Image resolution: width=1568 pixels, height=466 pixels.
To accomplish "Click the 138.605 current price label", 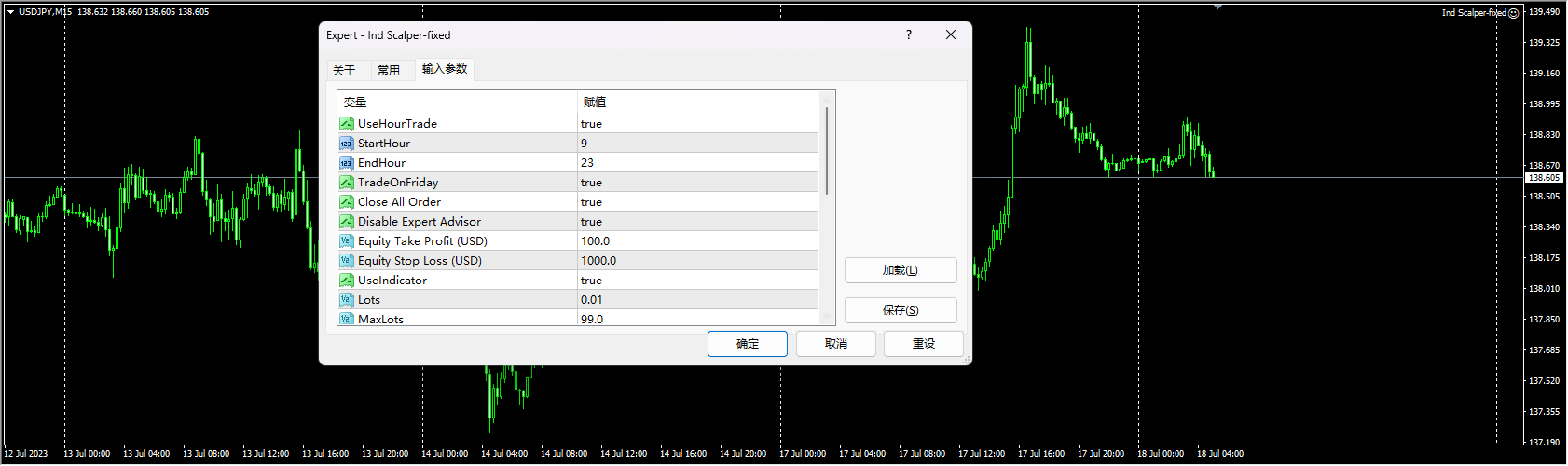I will click(x=1545, y=177).
